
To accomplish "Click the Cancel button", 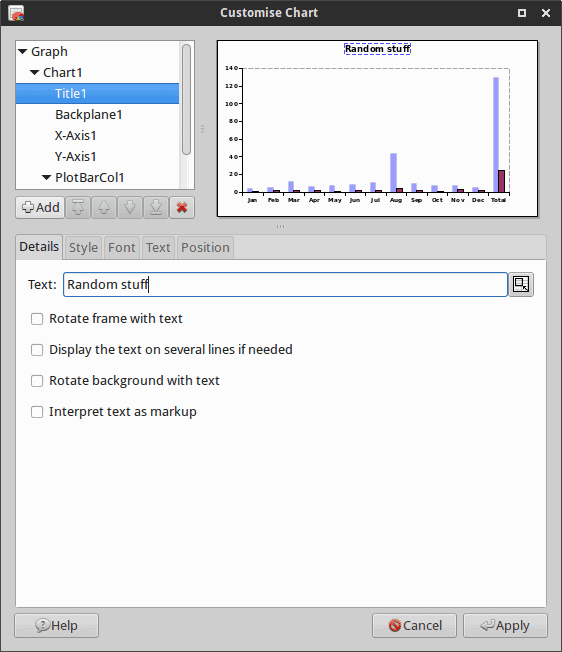I will click(x=414, y=625).
